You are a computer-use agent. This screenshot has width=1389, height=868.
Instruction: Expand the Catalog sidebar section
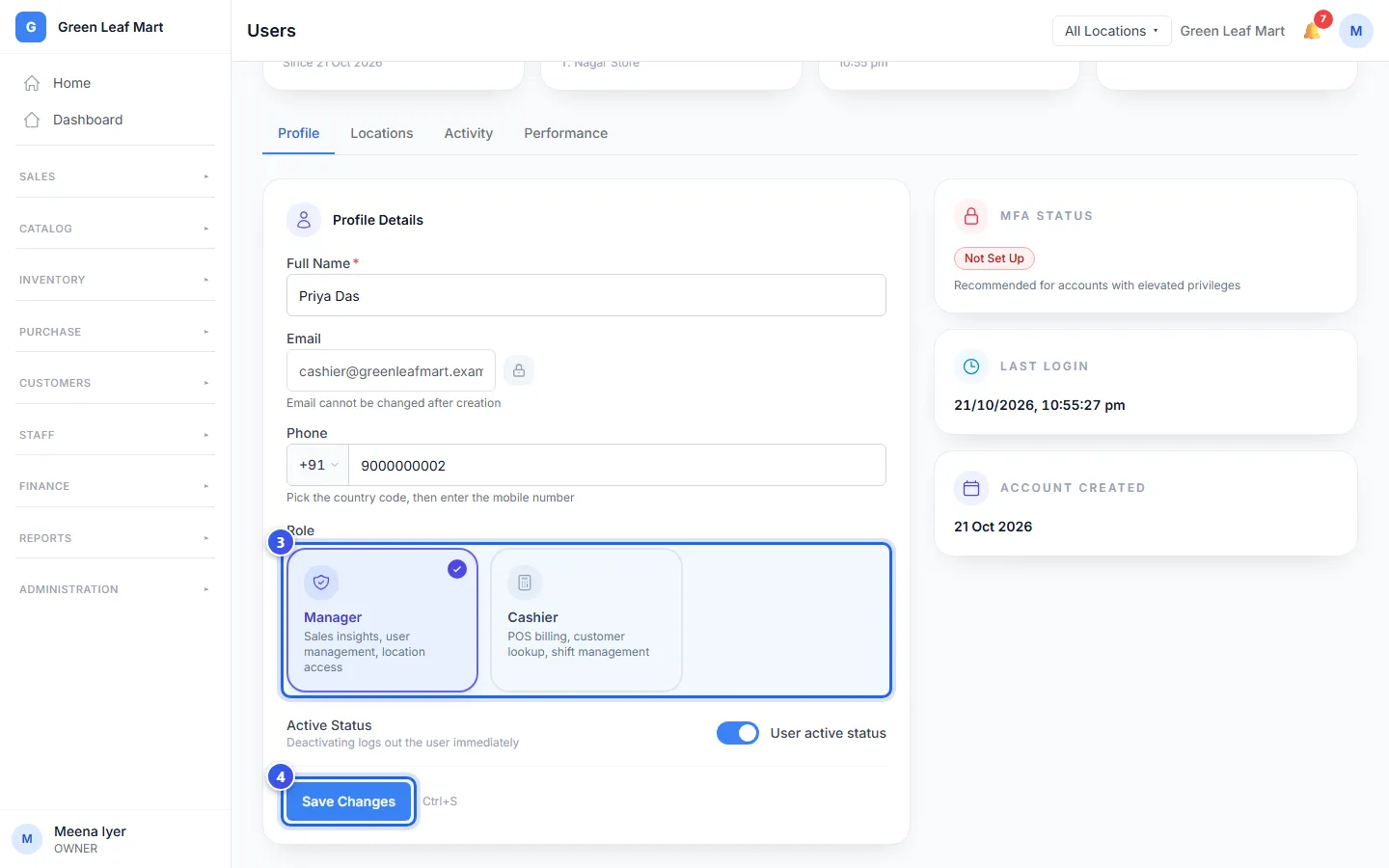tap(115, 229)
